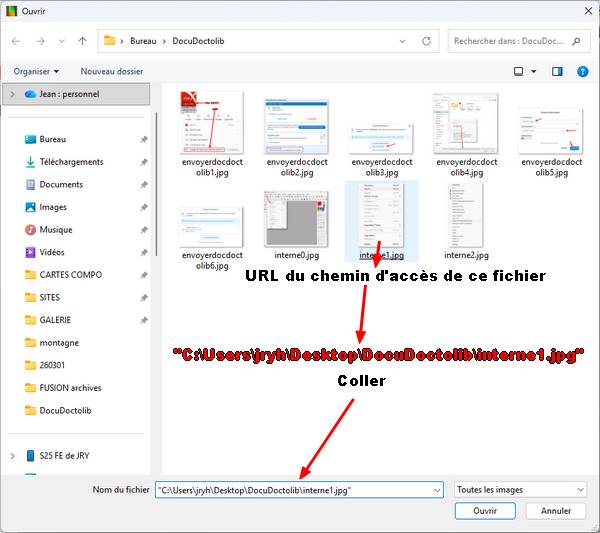Select 'S25 FE de JRY' phone device

64,456
